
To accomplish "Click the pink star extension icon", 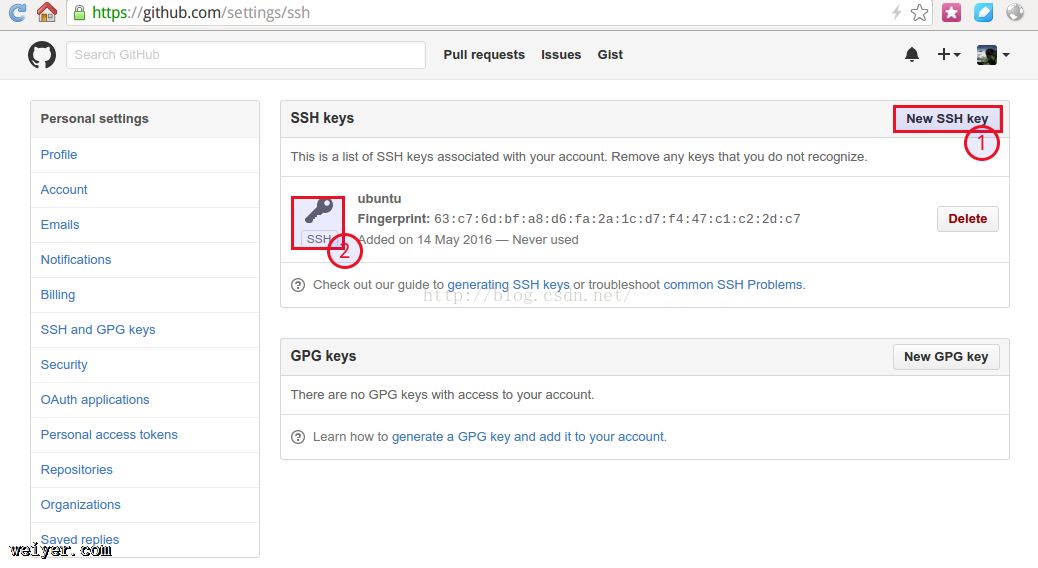I will tap(951, 13).
